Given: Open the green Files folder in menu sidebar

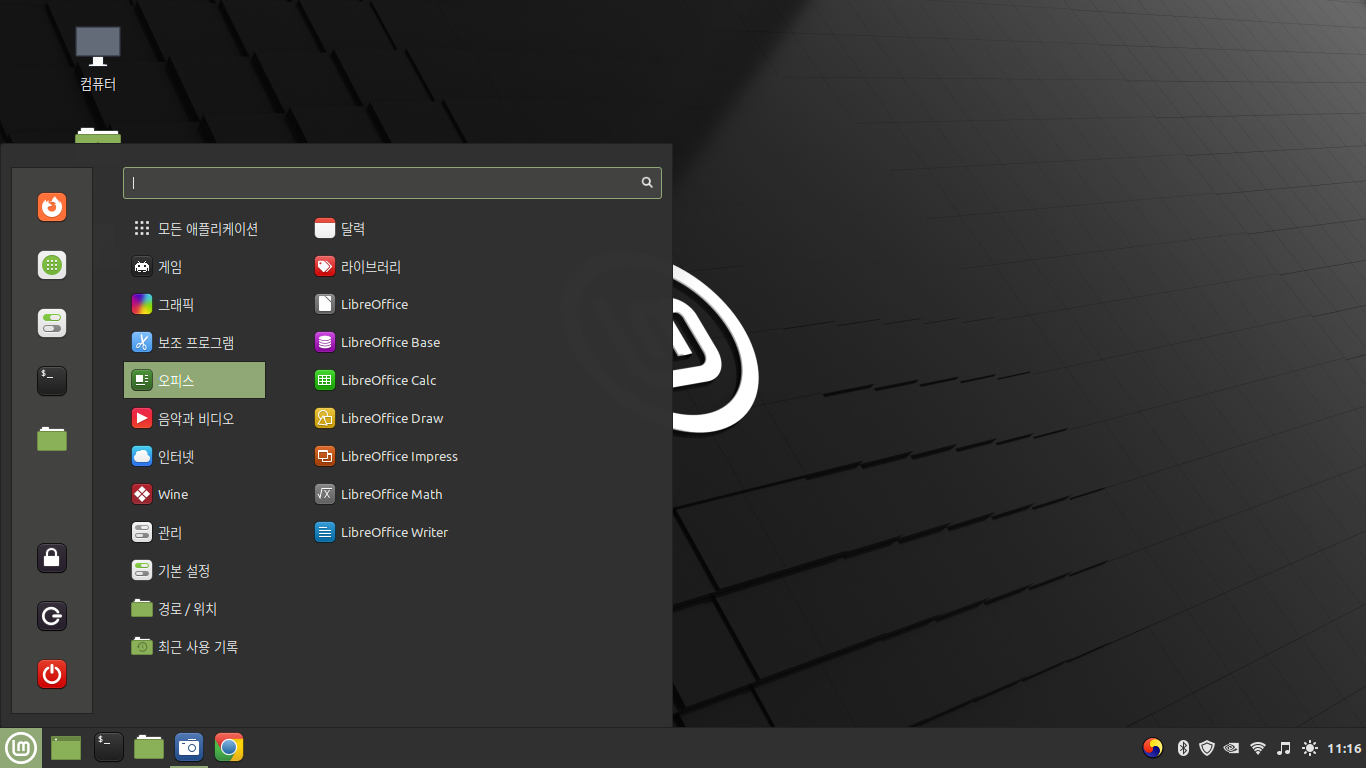Looking at the screenshot, I should pos(52,439).
